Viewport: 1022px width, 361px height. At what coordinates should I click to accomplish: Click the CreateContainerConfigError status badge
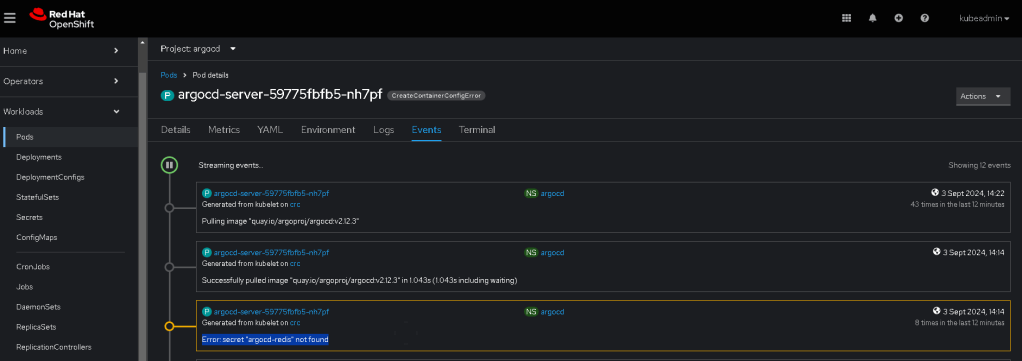point(437,95)
